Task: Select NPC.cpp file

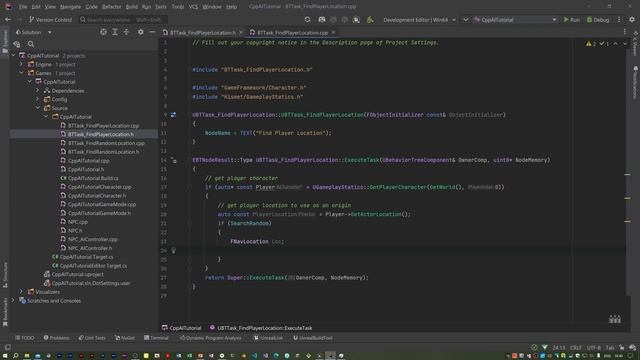Action: pyautogui.click(x=78, y=222)
